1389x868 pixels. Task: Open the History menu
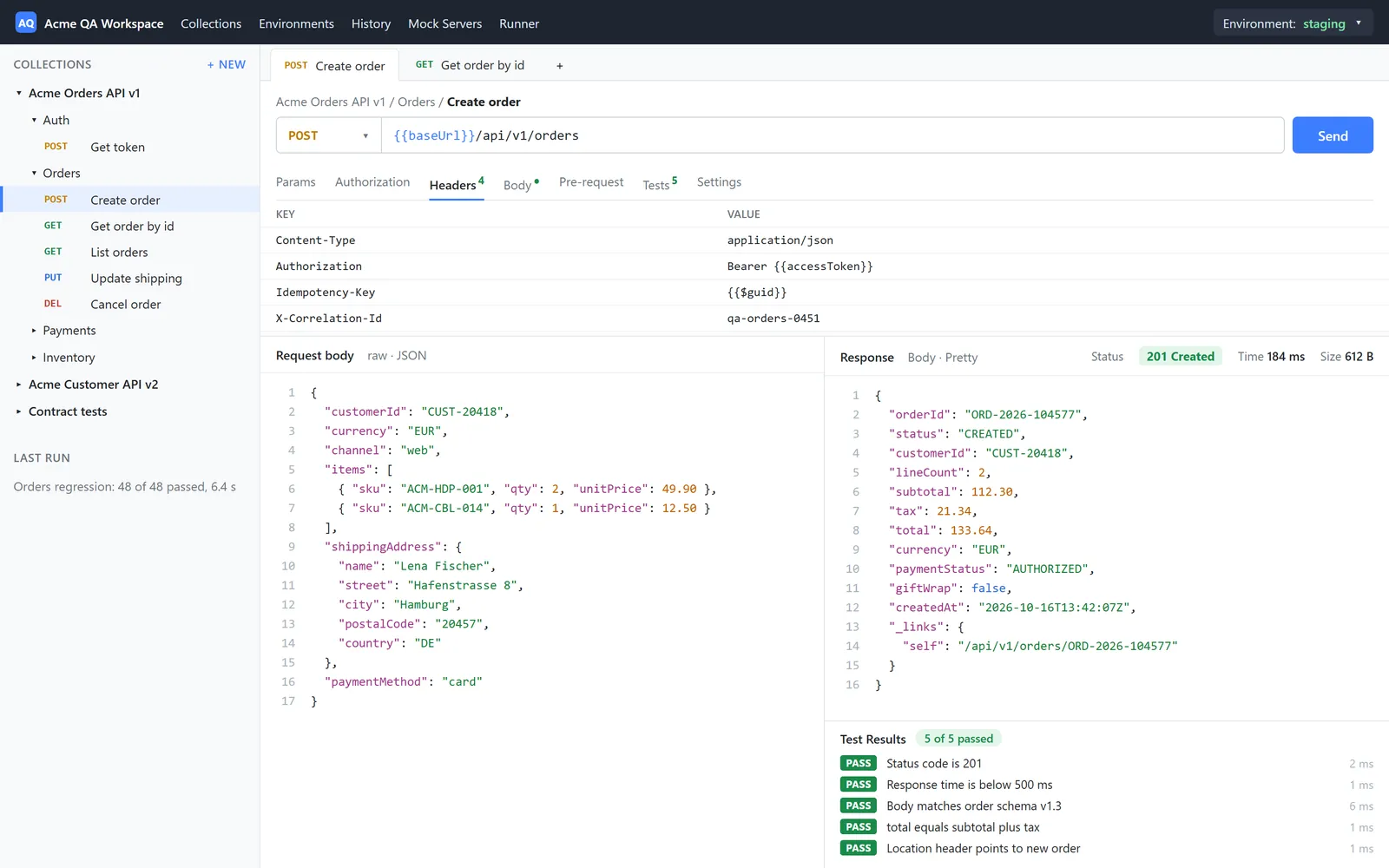[x=371, y=23]
